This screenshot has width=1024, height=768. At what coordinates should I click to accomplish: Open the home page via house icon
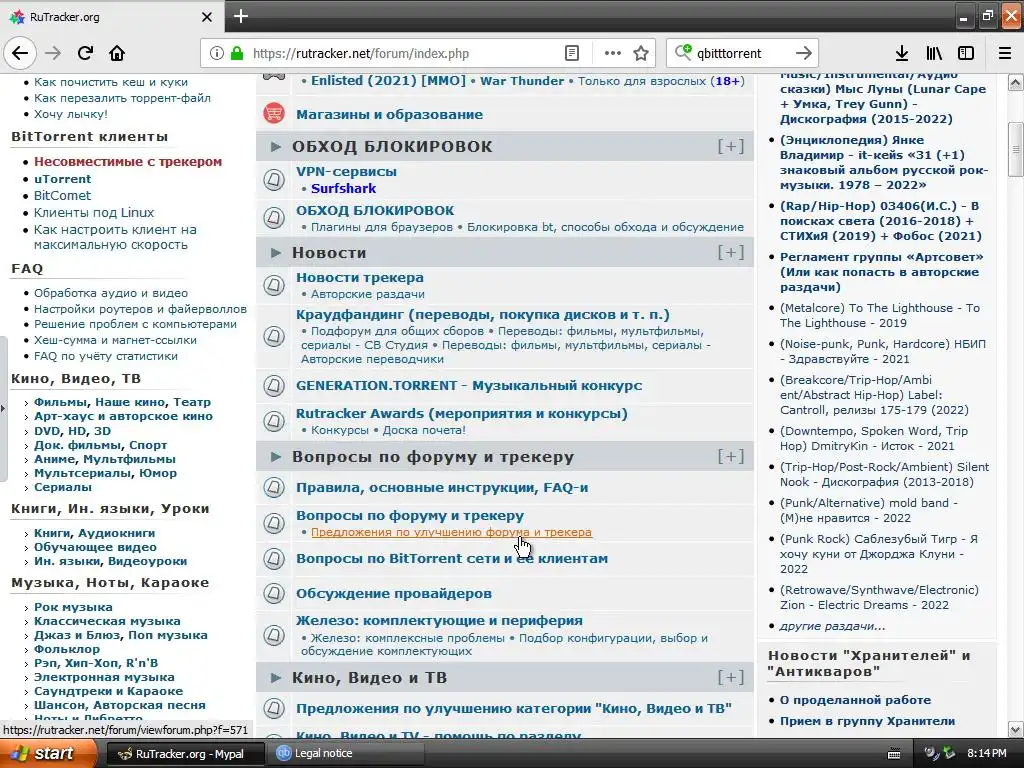click(117, 53)
